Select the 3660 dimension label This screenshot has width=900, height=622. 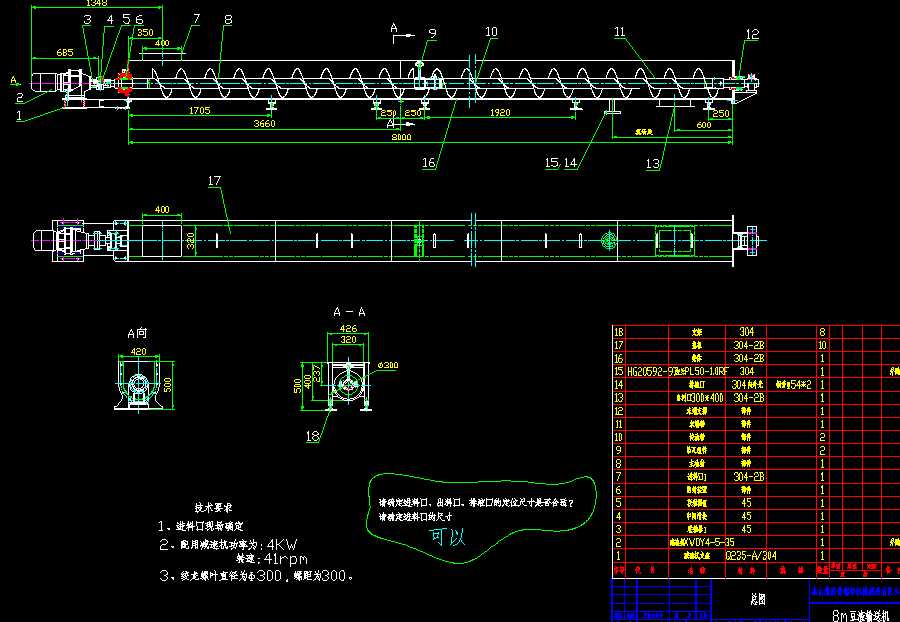264,124
